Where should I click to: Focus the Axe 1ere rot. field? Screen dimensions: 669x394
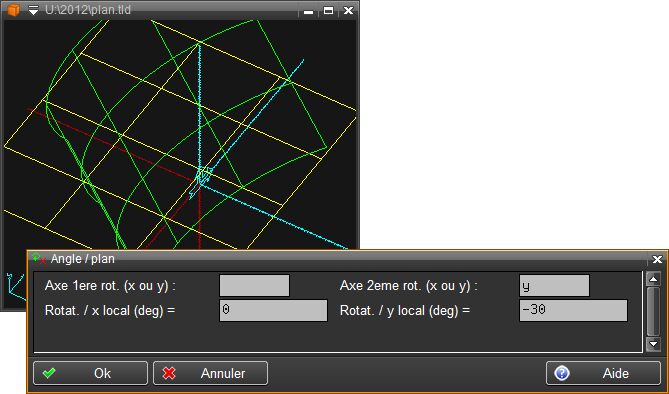click(x=254, y=286)
